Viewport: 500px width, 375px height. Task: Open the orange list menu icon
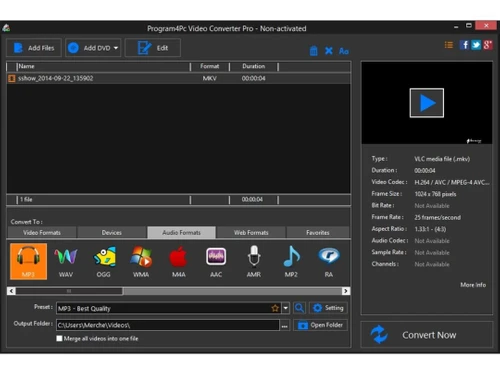[449, 45]
